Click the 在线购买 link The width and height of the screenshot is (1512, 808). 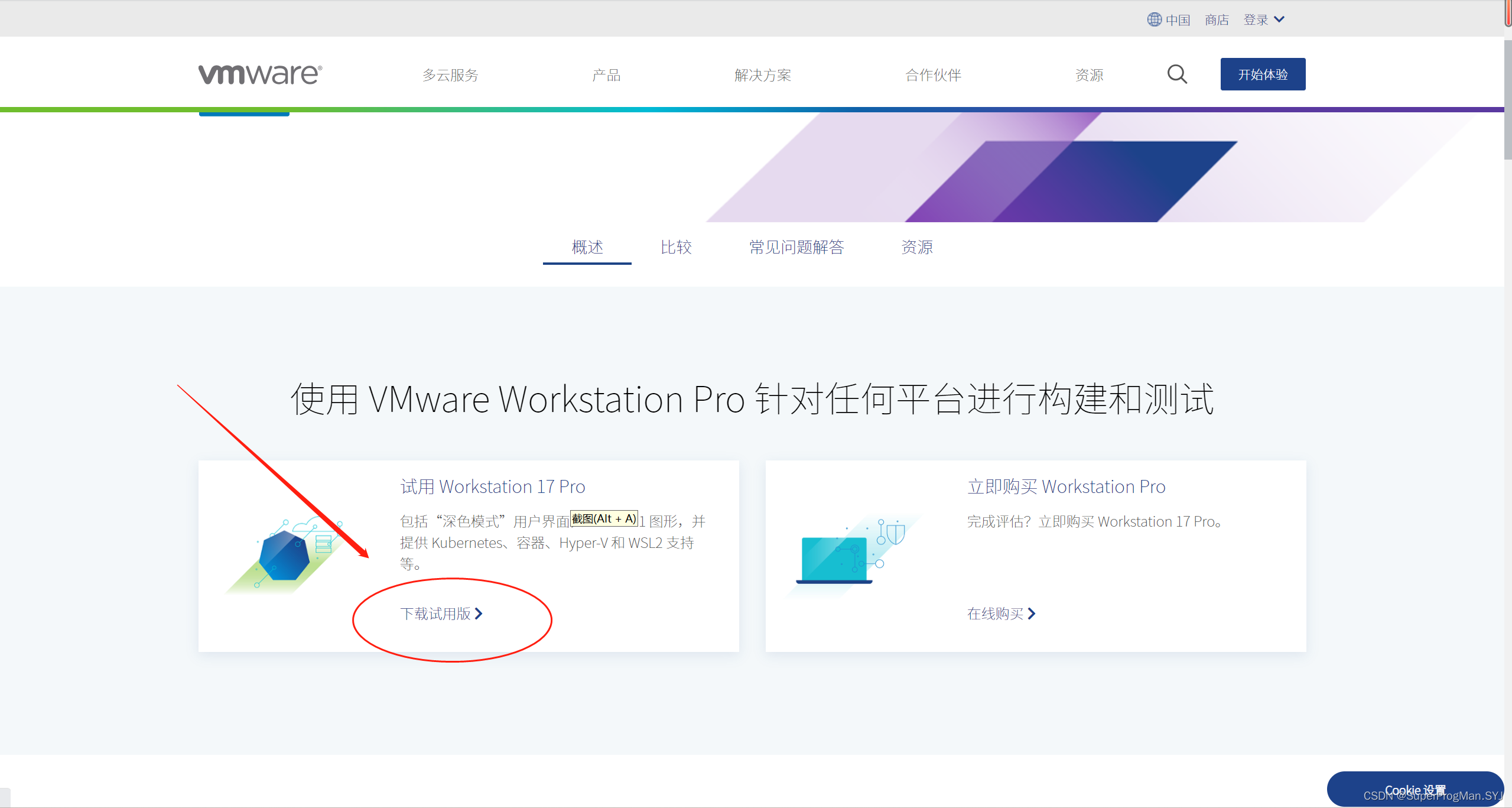tap(1001, 614)
